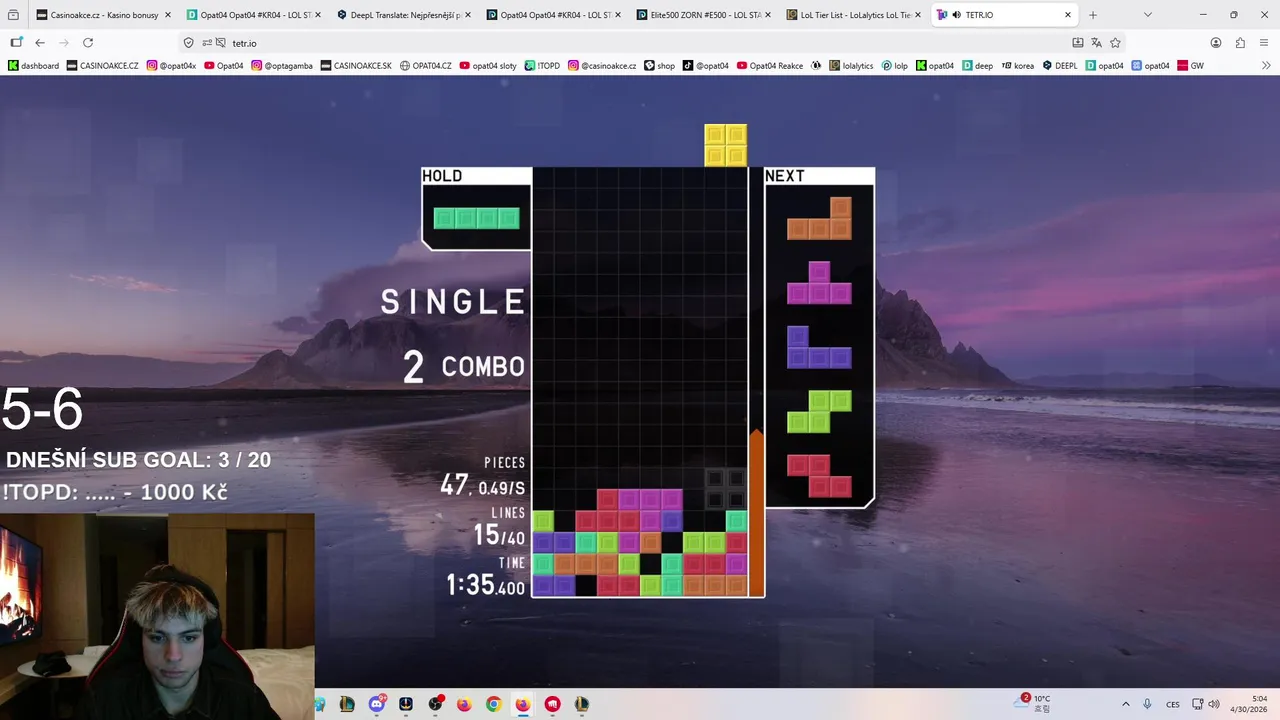Go back with the browser back arrow
This screenshot has height=720, width=1280.
pos(40,43)
